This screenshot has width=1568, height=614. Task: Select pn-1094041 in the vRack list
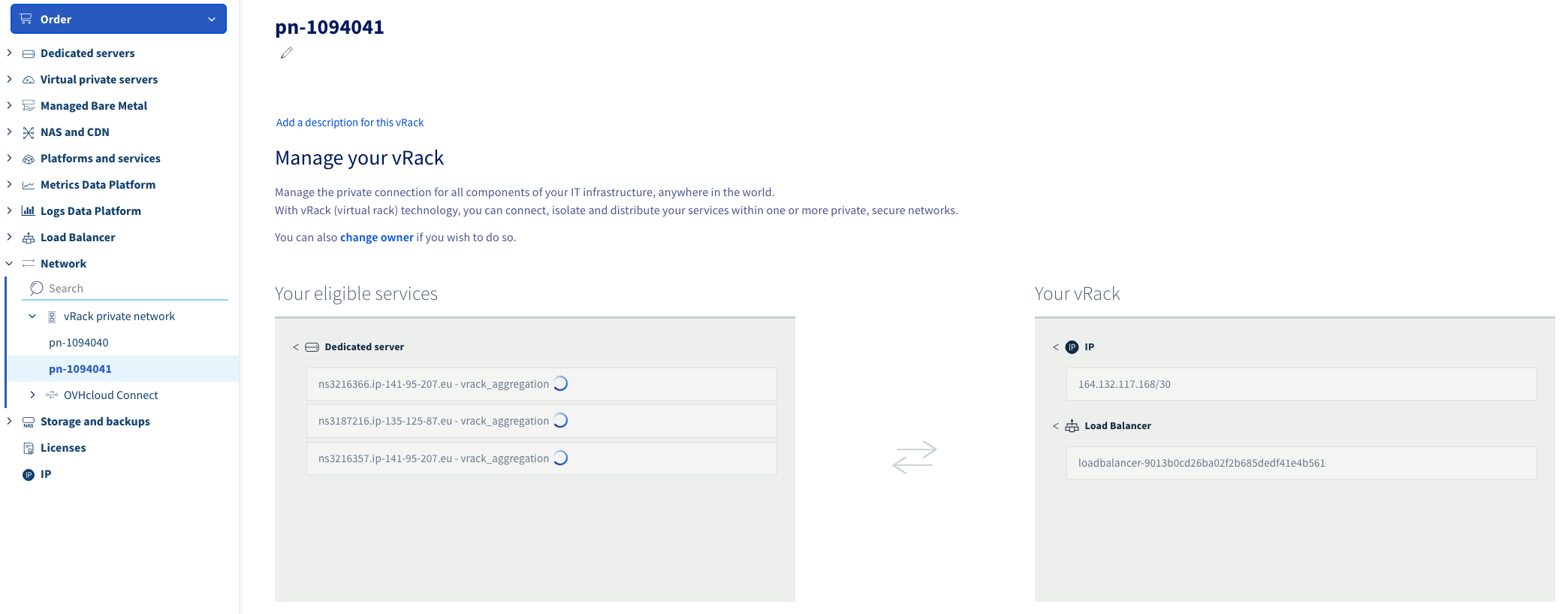(x=80, y=369)
